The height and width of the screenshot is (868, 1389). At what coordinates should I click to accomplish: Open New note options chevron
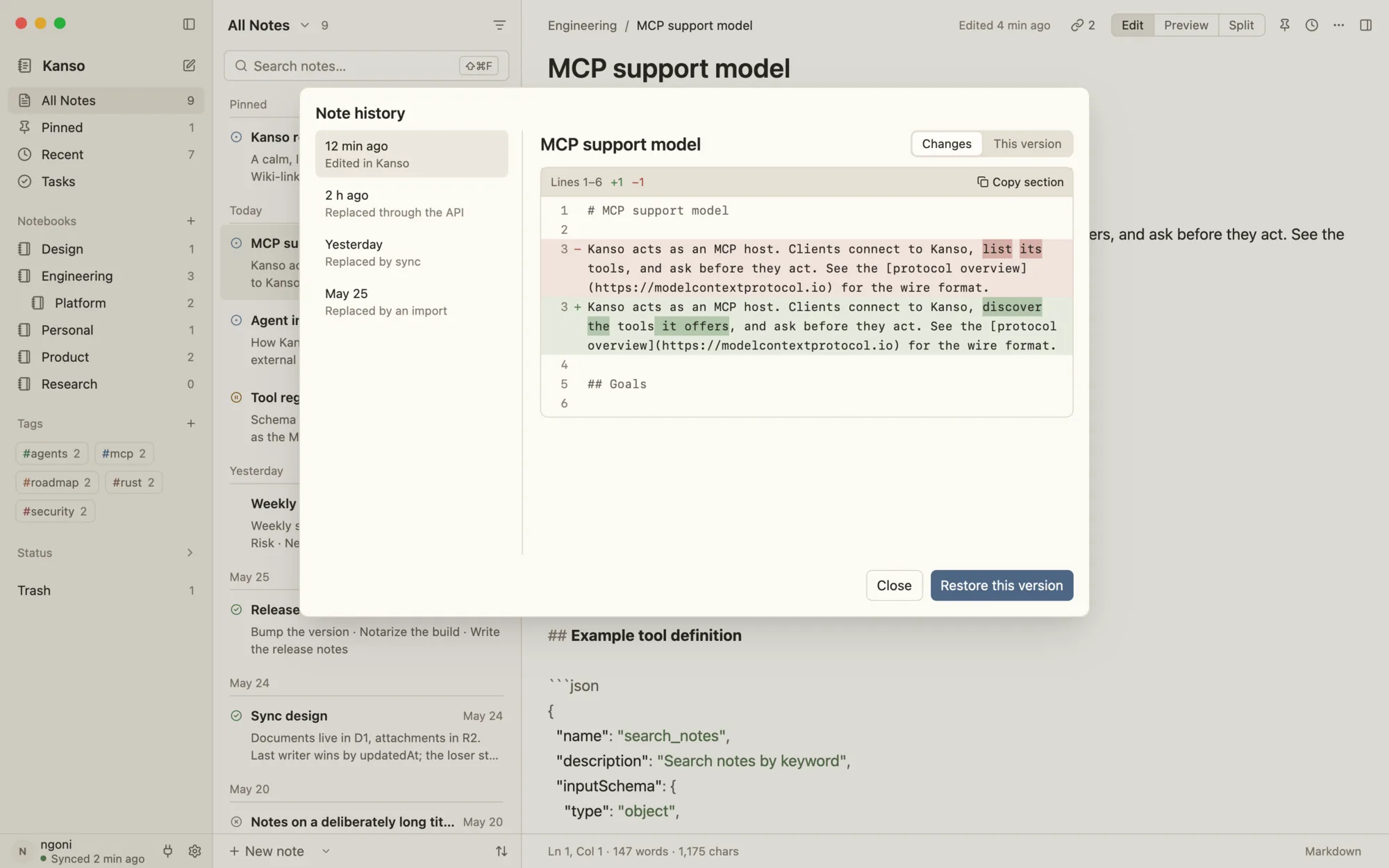[326, 851]
